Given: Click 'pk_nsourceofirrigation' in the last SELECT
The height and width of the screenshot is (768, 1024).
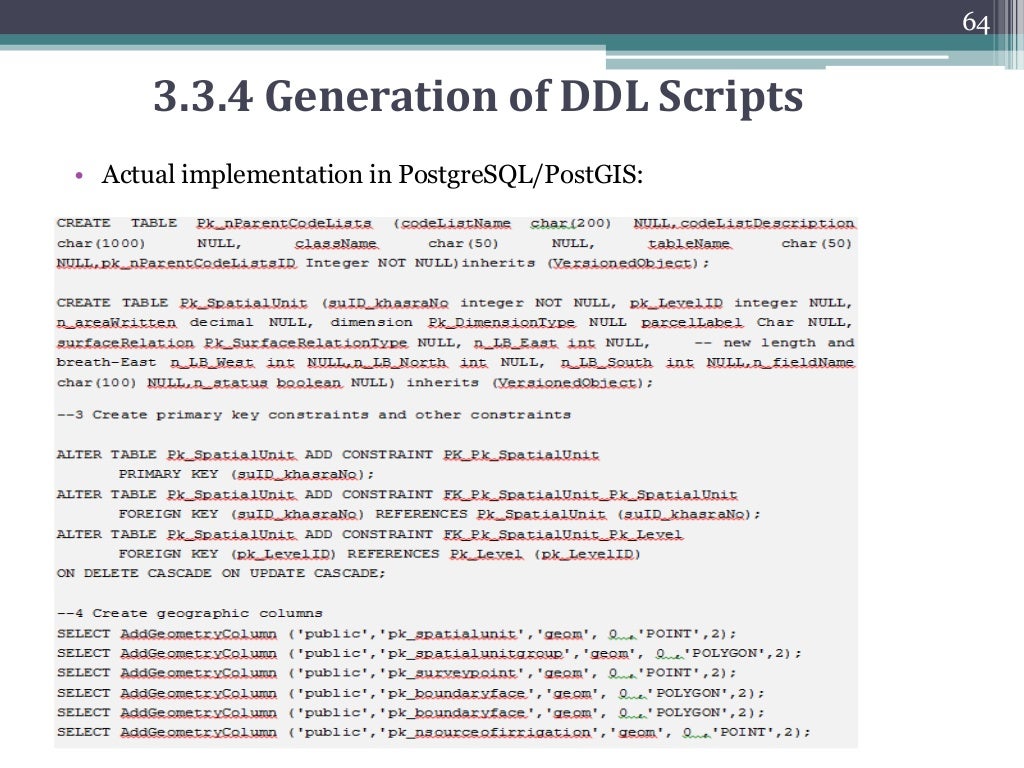Looking at the screenshot, I should (490, 732).
